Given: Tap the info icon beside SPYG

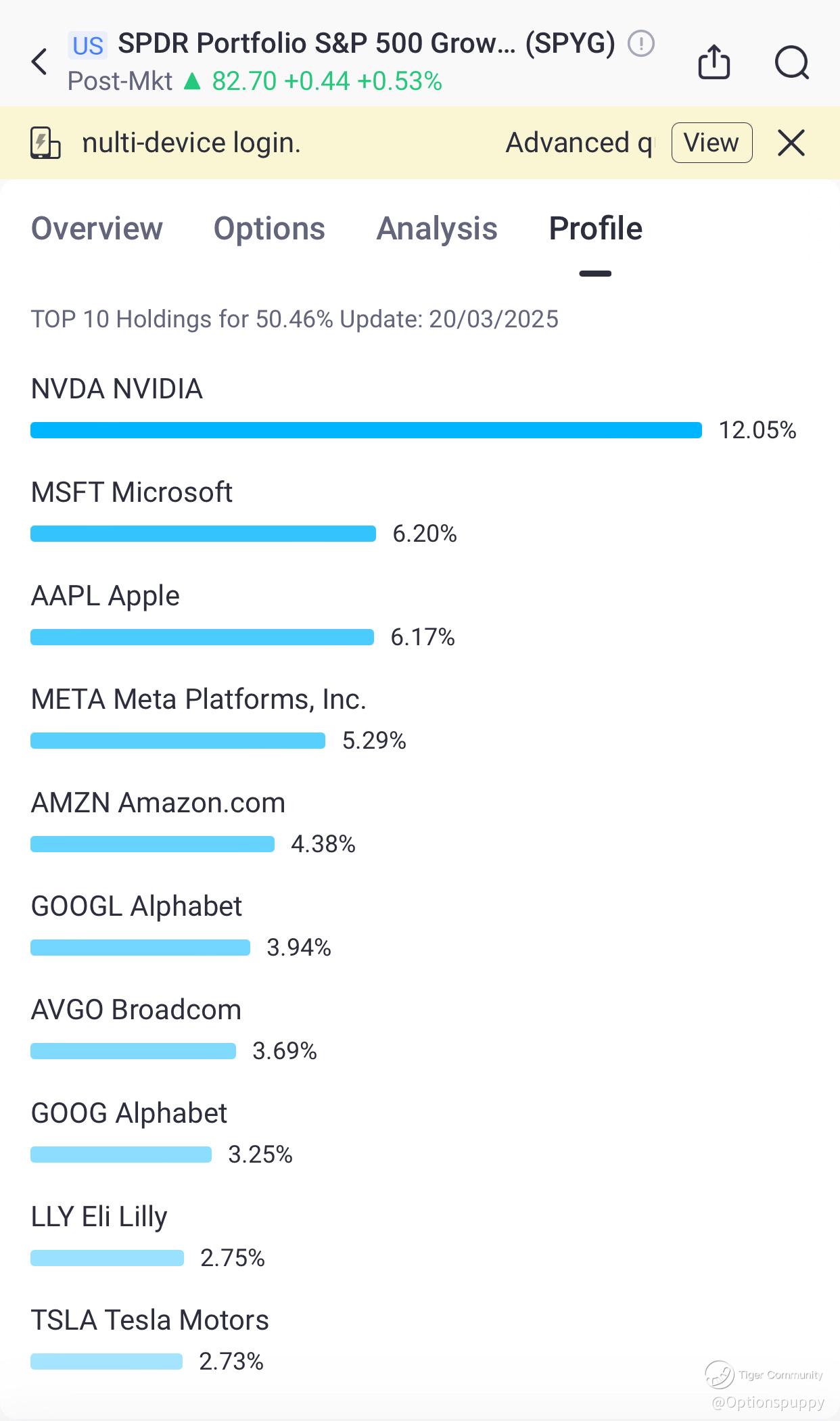Looking at the screenshot, I should [x=640, y=44].
